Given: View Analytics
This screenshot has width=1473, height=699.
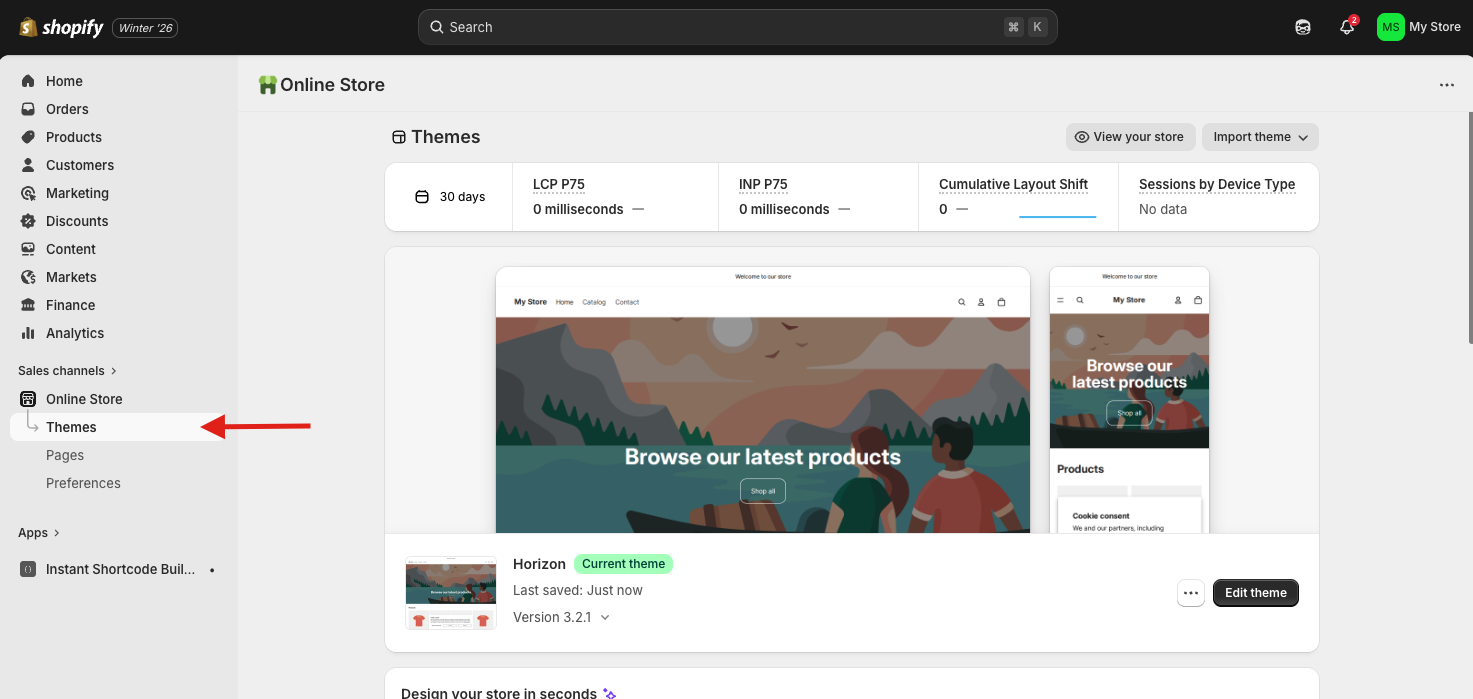Looking at the screenshot, I should tap(73, 333).
